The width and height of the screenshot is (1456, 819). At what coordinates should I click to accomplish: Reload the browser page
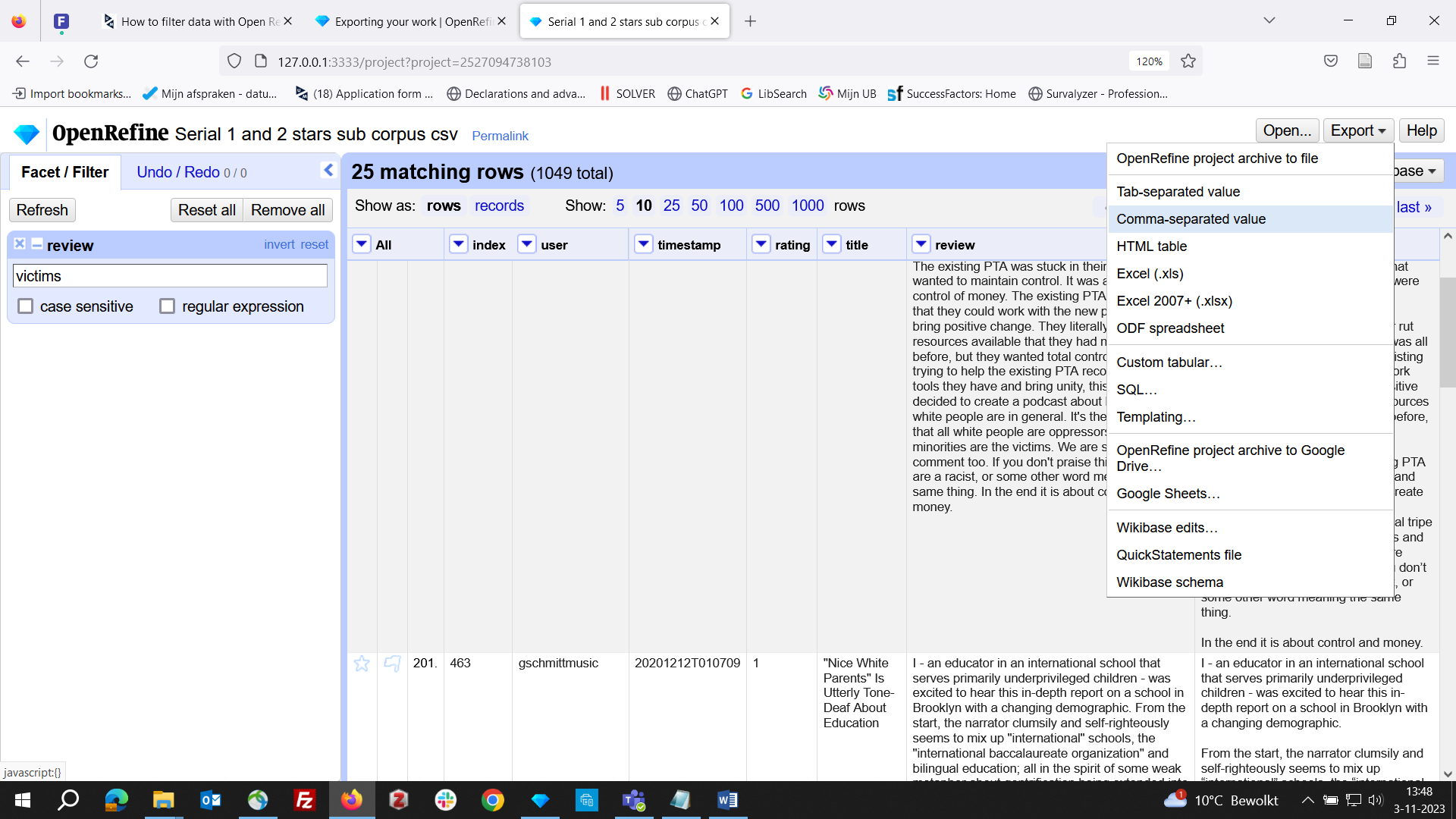pos(91,61)
